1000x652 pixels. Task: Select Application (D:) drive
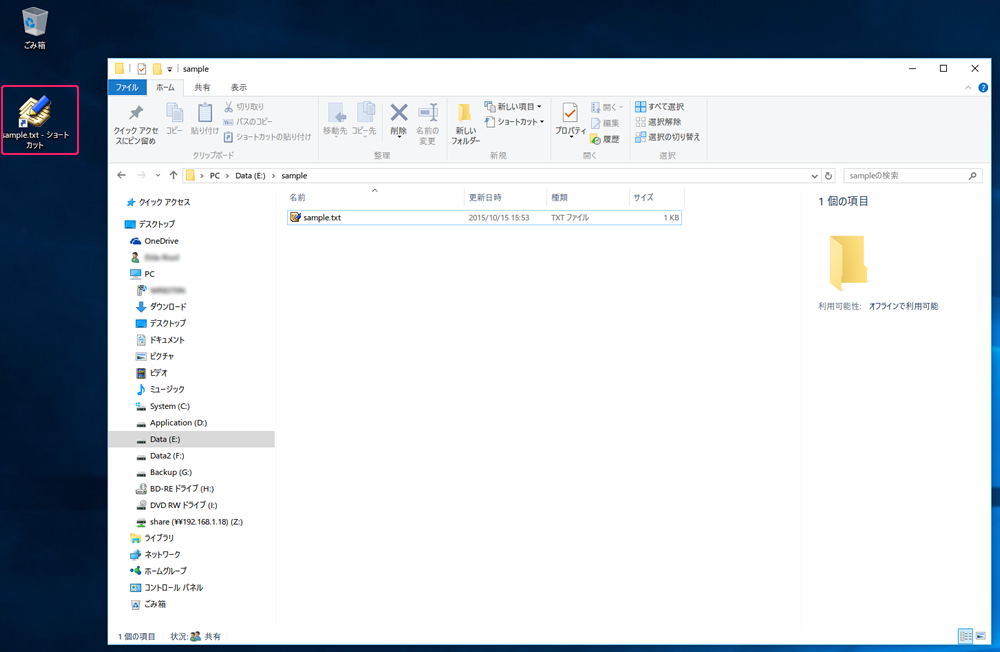172,423
